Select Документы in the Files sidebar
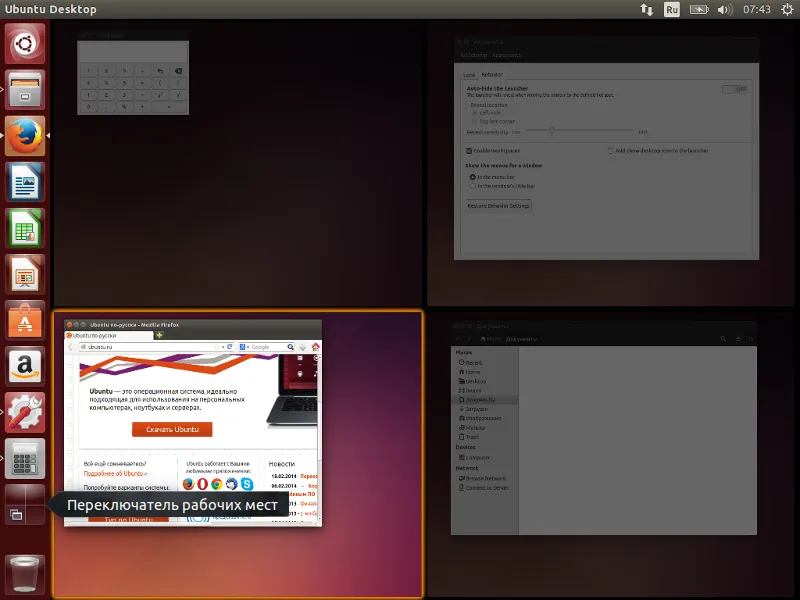Screen dimensions: 800x600 click(x=485, y=400)
